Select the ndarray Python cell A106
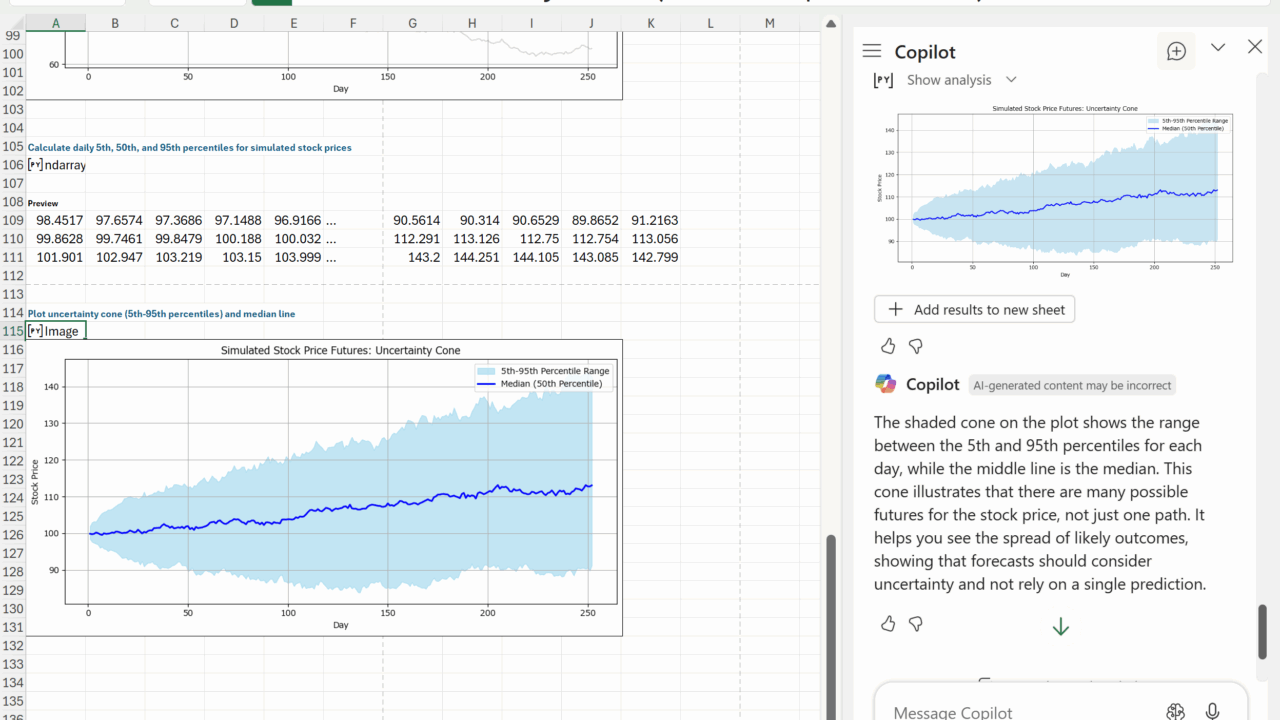This screenshot has width=1280, height=720. pyautogui.click(x=56, y=165)
